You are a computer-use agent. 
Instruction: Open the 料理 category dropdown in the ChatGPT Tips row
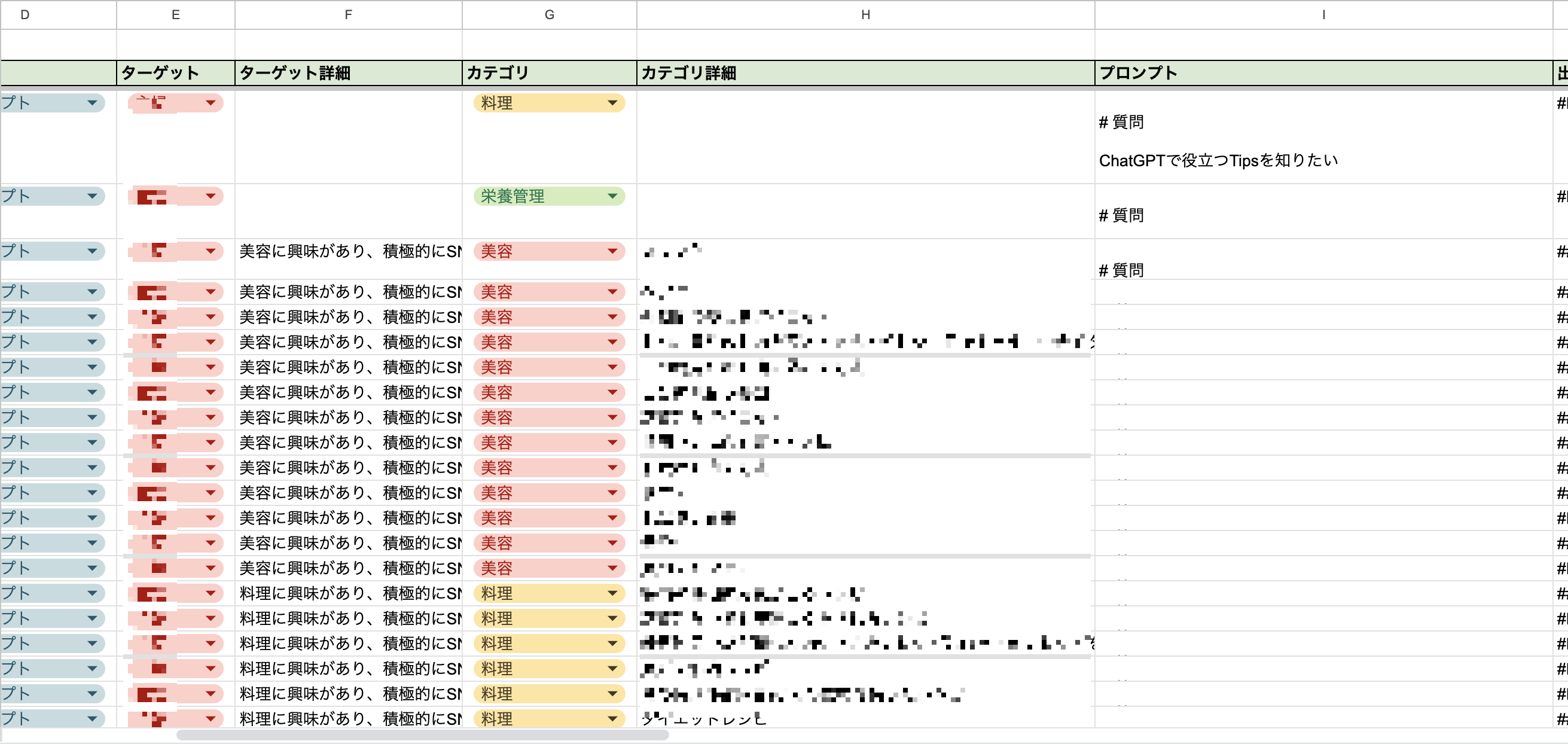pyautogui.click(x=612, y=103)
